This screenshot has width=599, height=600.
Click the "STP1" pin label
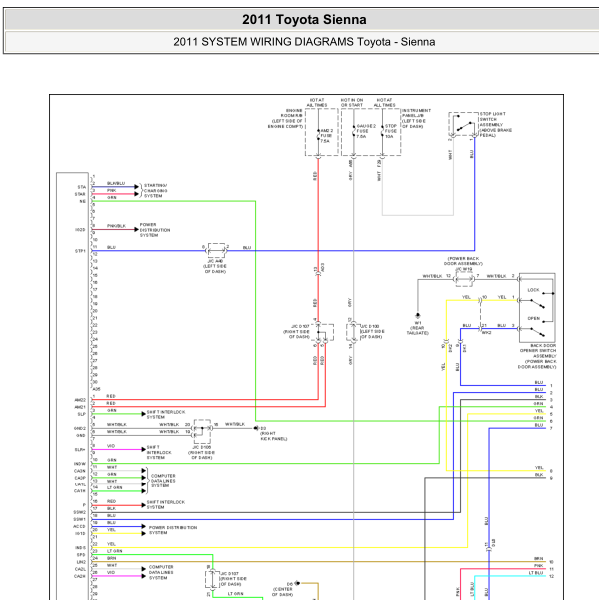click(80, 251)
